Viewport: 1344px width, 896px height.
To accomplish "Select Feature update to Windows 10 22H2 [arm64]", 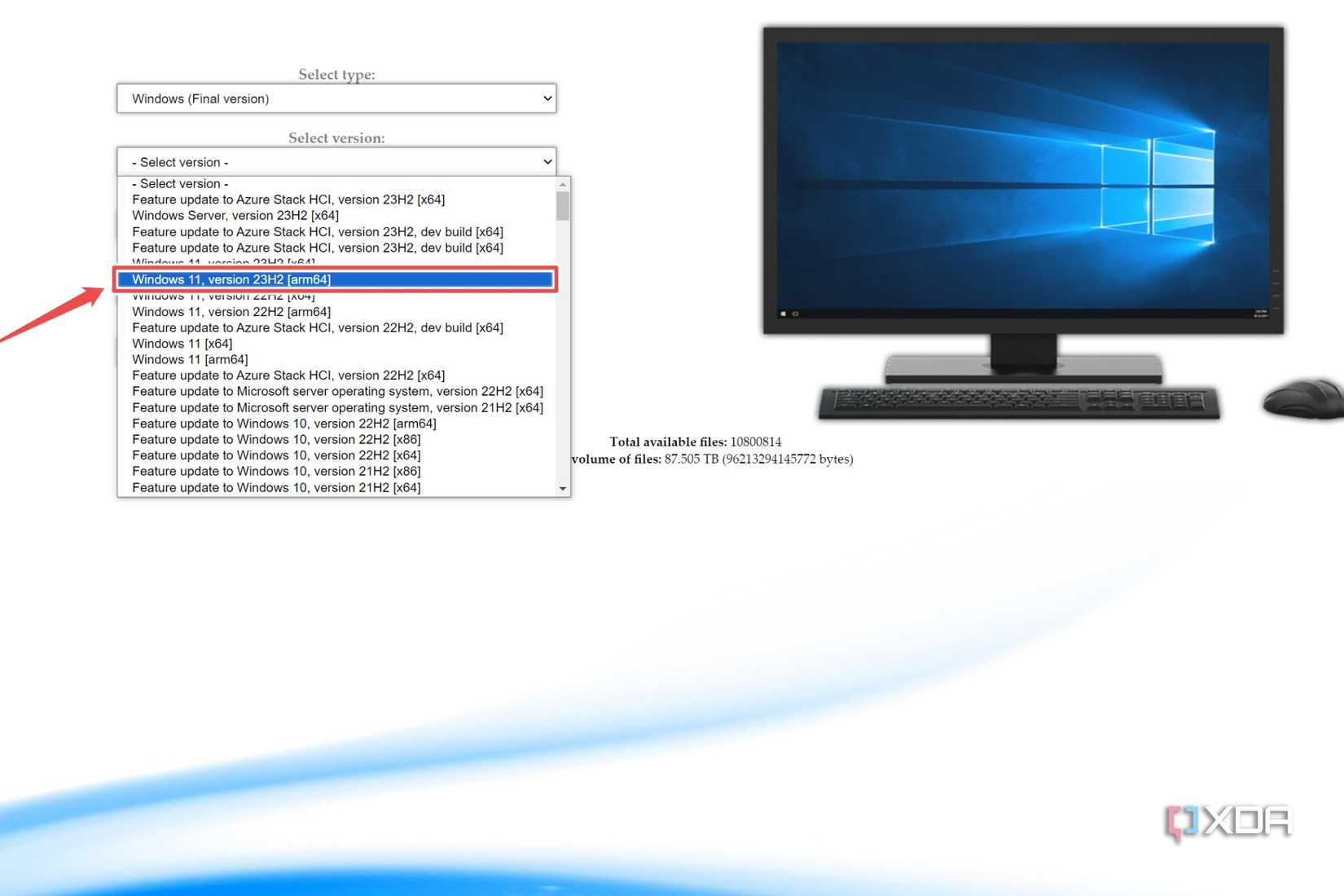I will coord(336,424).
